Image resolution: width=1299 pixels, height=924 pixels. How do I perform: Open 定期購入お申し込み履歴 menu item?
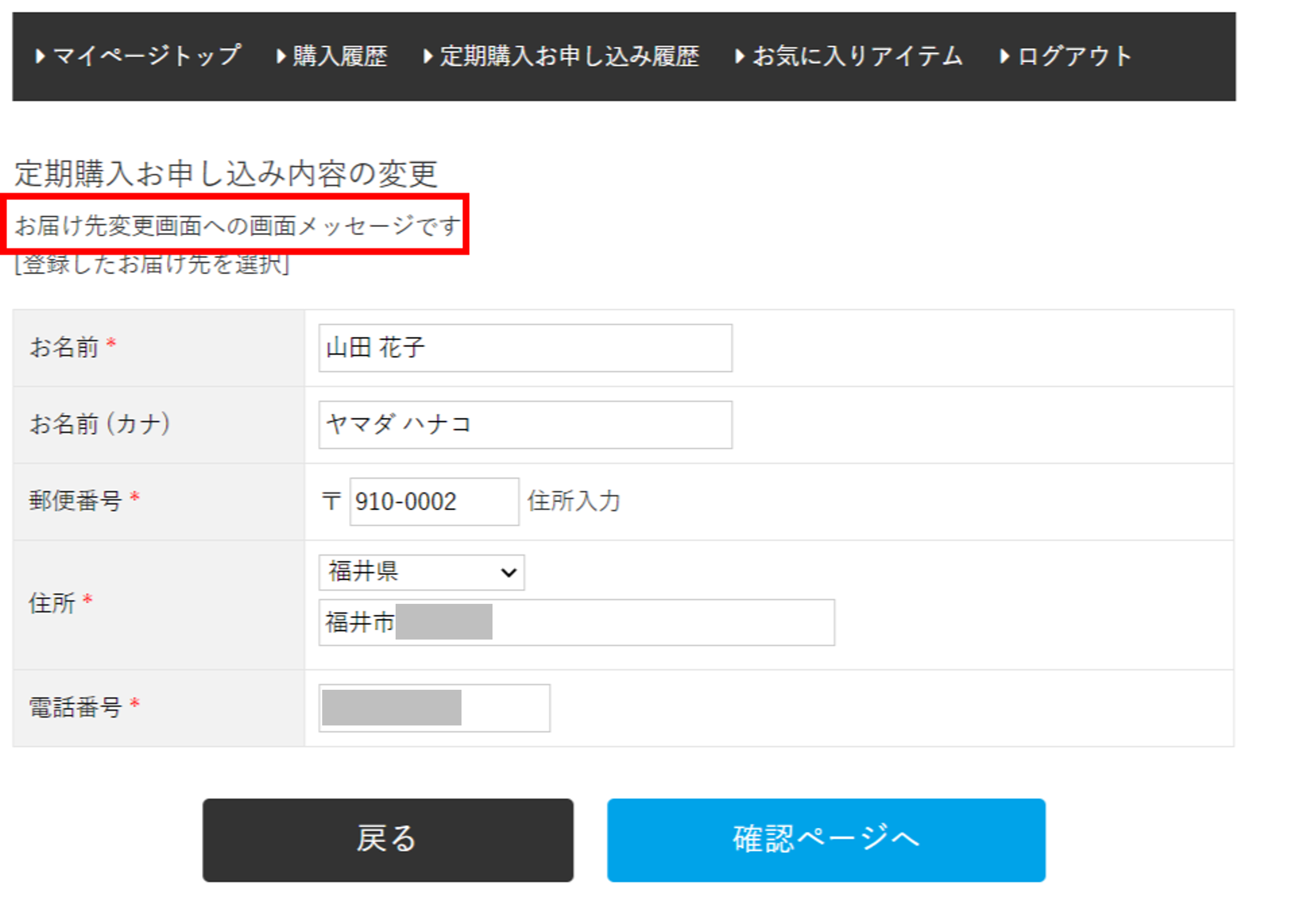coord(569,56)
